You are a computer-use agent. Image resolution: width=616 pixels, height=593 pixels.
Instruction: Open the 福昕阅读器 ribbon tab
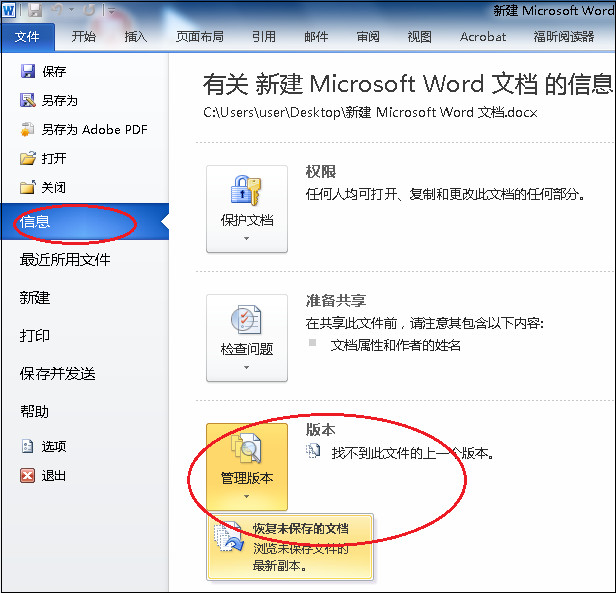(x=564, y=37)
